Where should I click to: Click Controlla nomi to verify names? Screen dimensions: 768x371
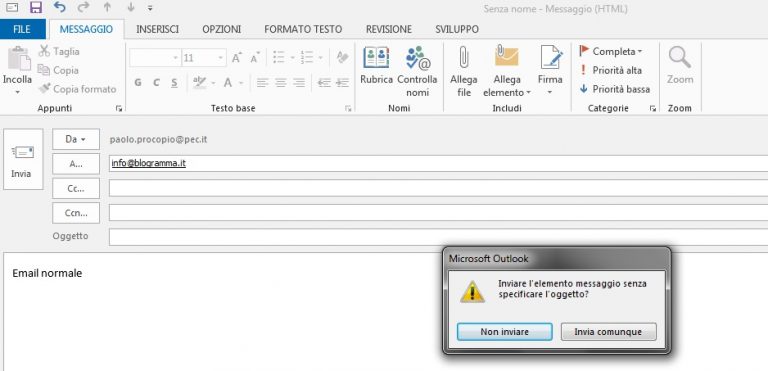(x=417, y=71)
